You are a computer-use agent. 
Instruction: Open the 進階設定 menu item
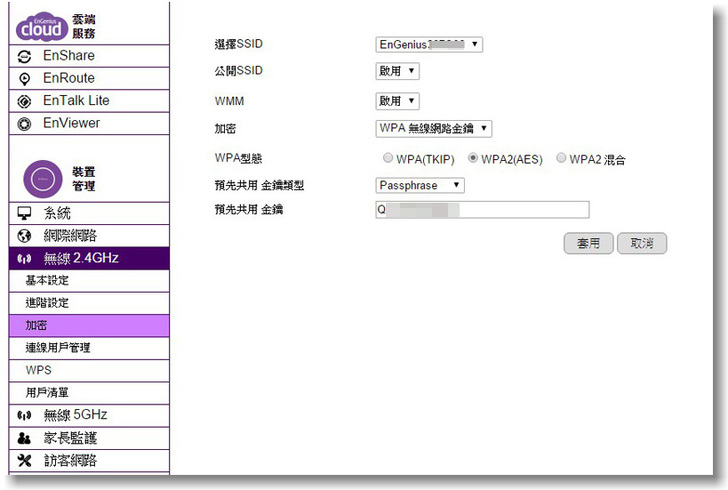(x=47, y=303)
